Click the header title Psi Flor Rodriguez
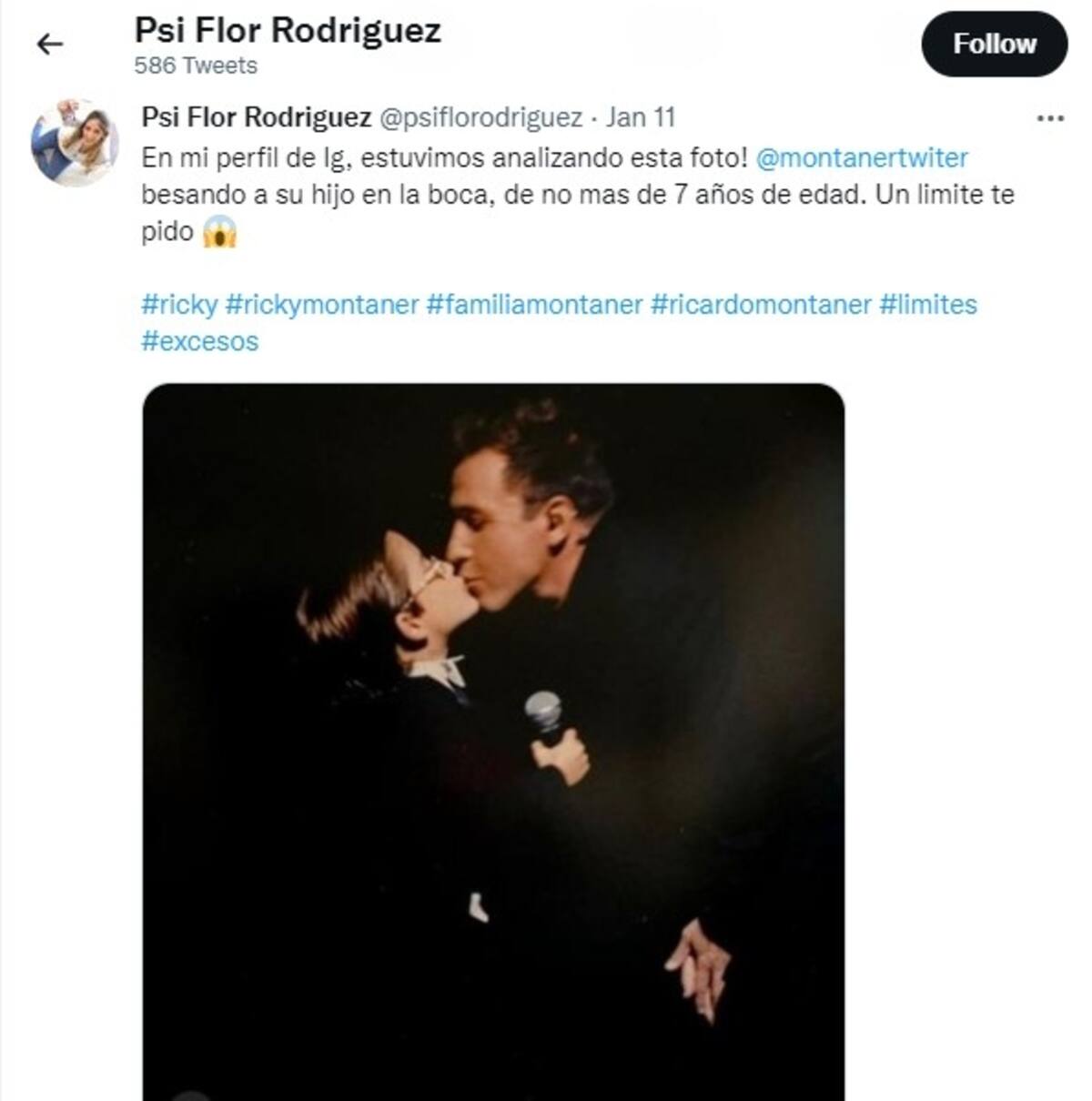Image resolution: width=1092 pixels, height=1101 pixels. coord(288,30)
